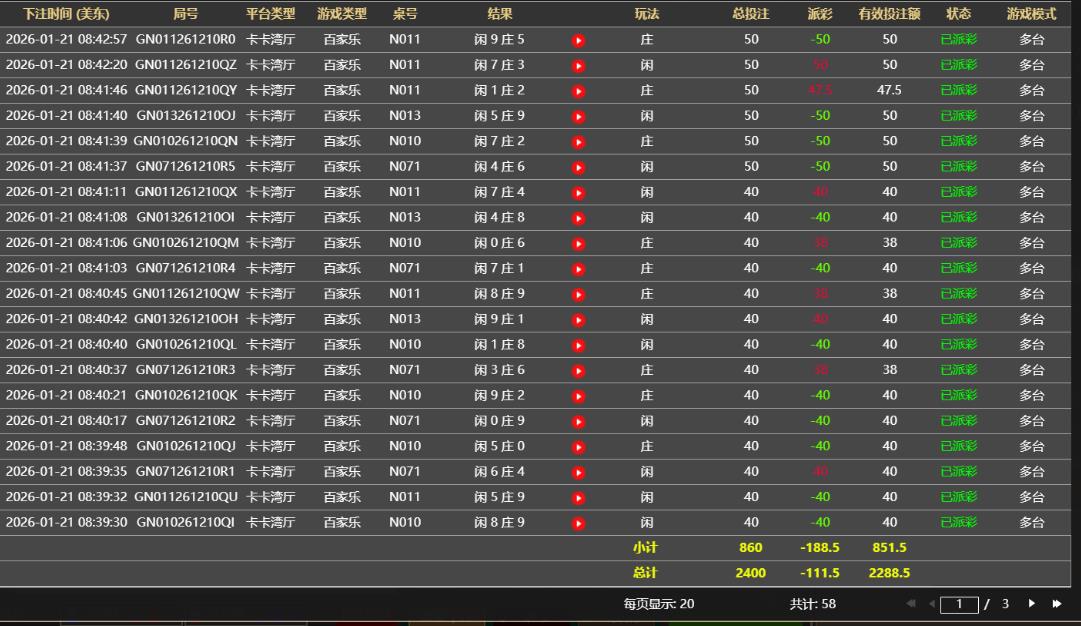Jump to last page of records

click(1056, 604)
